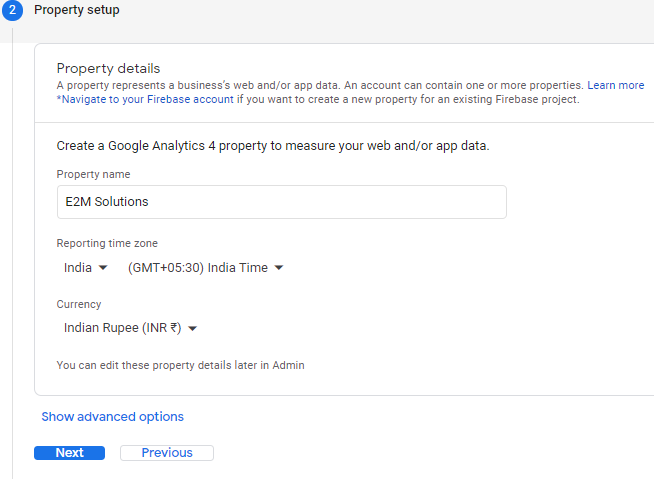Focus the Property name field with E2M Solutions
The width and height of the screenshot is (654, 479).
(281, 202)
